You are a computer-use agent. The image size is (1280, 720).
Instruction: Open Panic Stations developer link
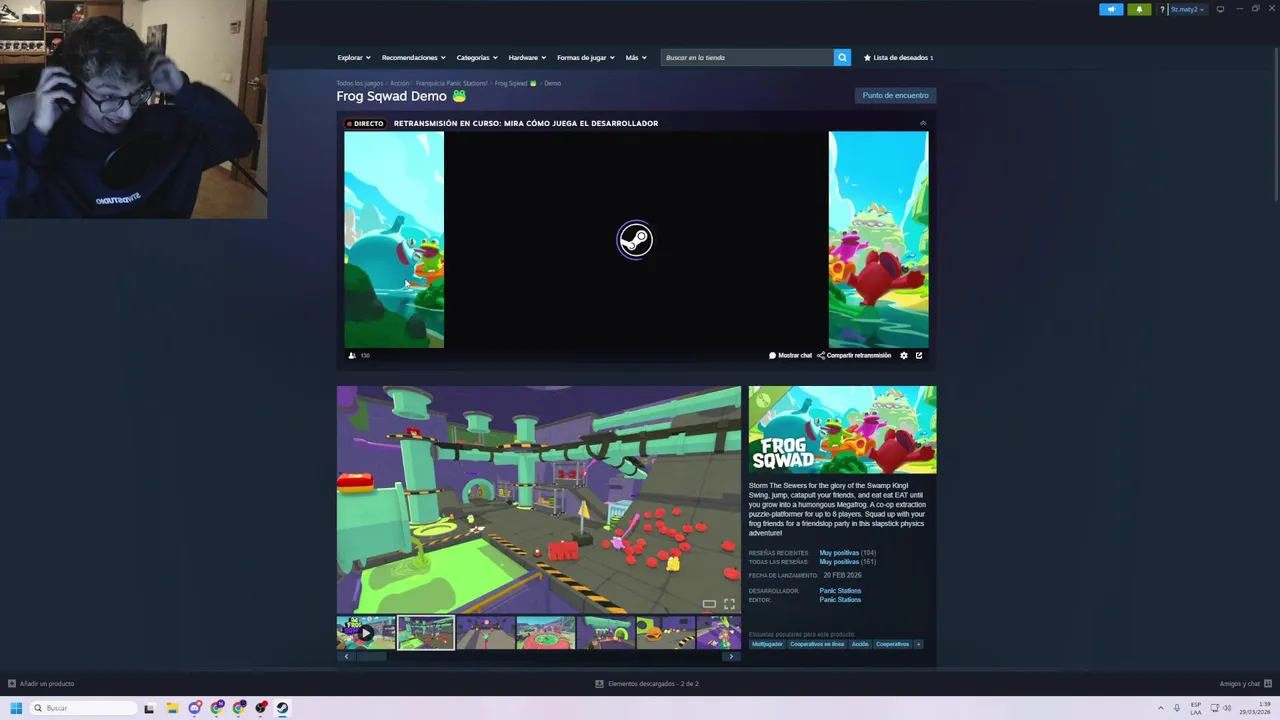point(840,591)
